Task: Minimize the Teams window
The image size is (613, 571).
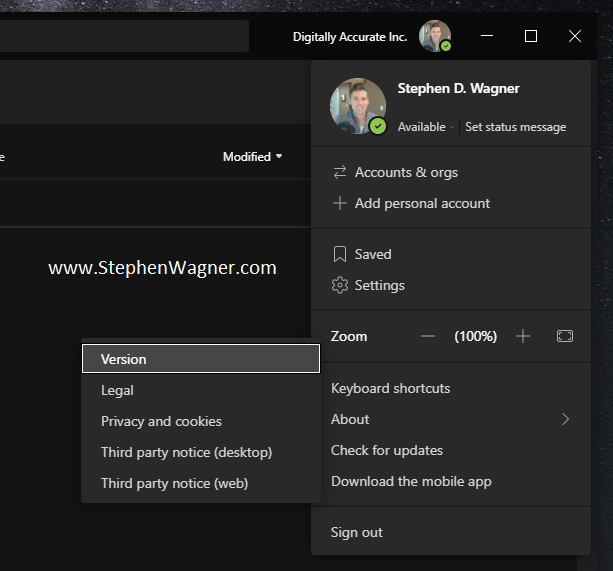Action: point(487,36)
